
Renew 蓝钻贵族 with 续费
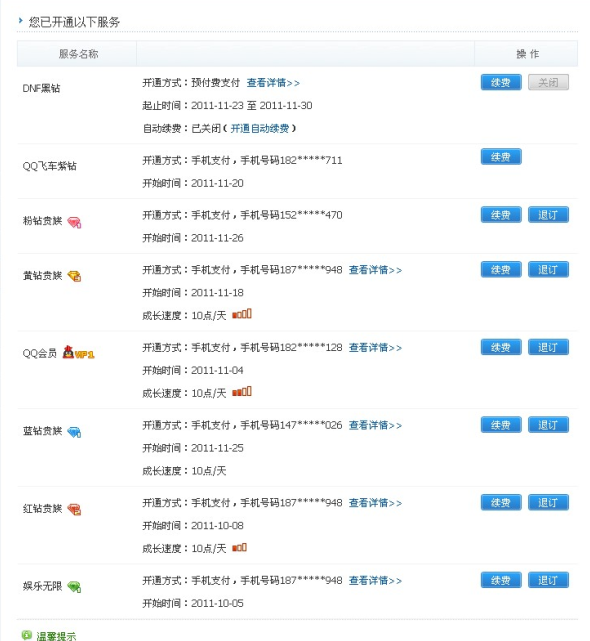pyautogui.click(x=501, y=425)
